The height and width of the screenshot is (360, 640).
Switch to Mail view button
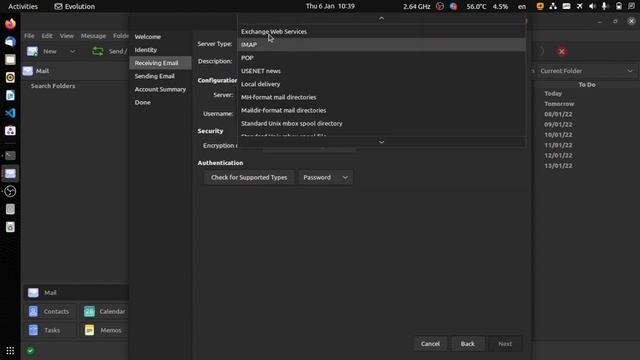click(76, 293)
